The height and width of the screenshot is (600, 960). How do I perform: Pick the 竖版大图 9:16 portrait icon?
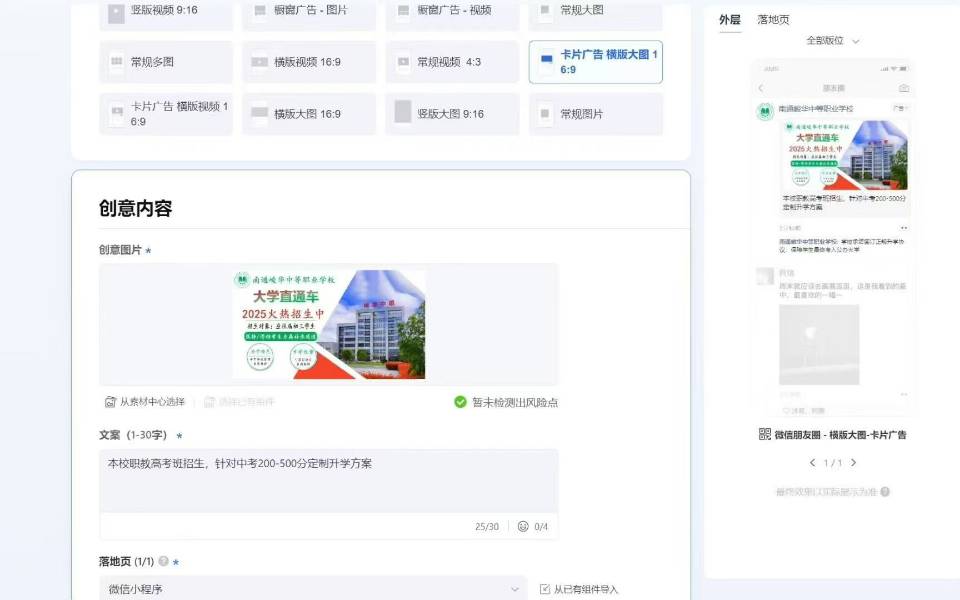coord(403,111)
